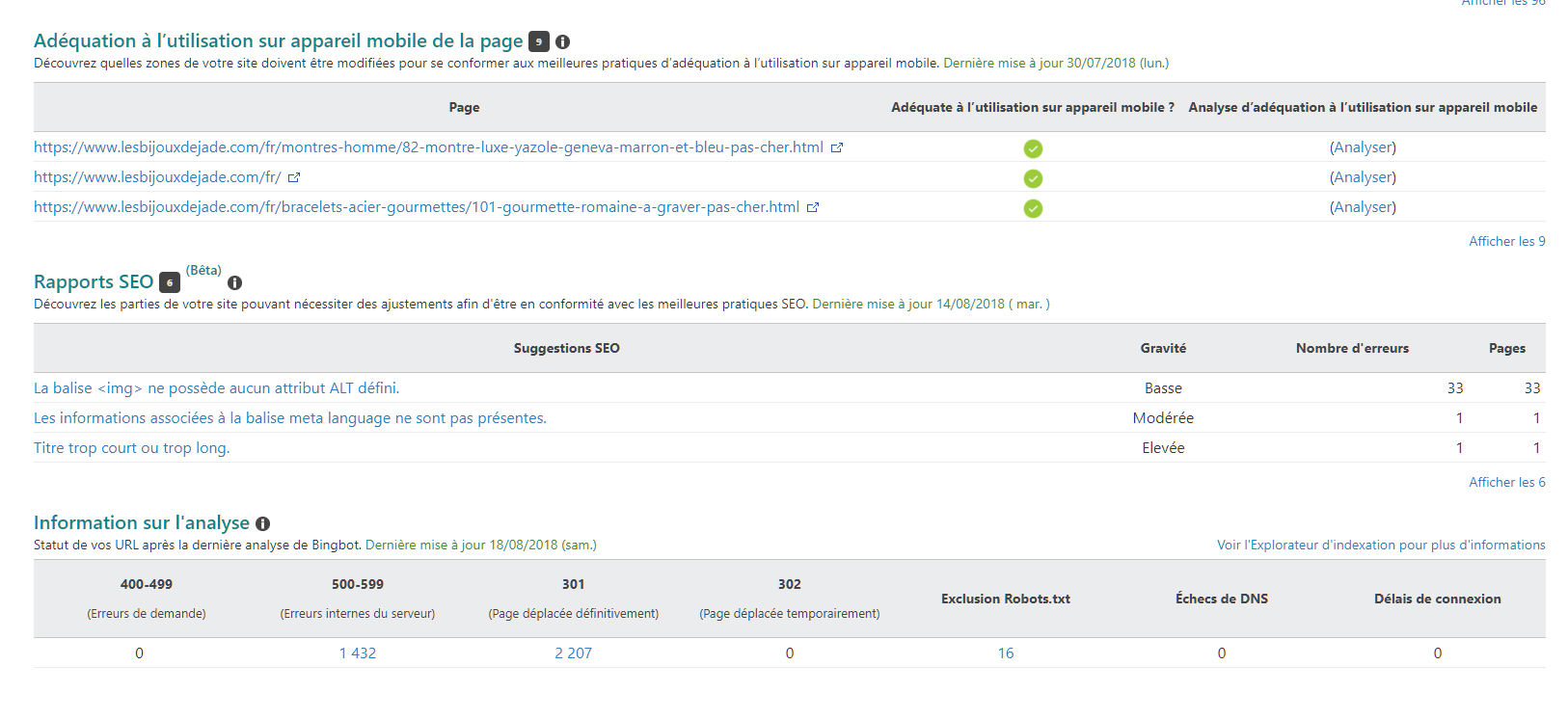Click 'Afficher les 6' link
Image resolution: width=1568 pixels, height=719 pixels.
[x=1507, y=482]
